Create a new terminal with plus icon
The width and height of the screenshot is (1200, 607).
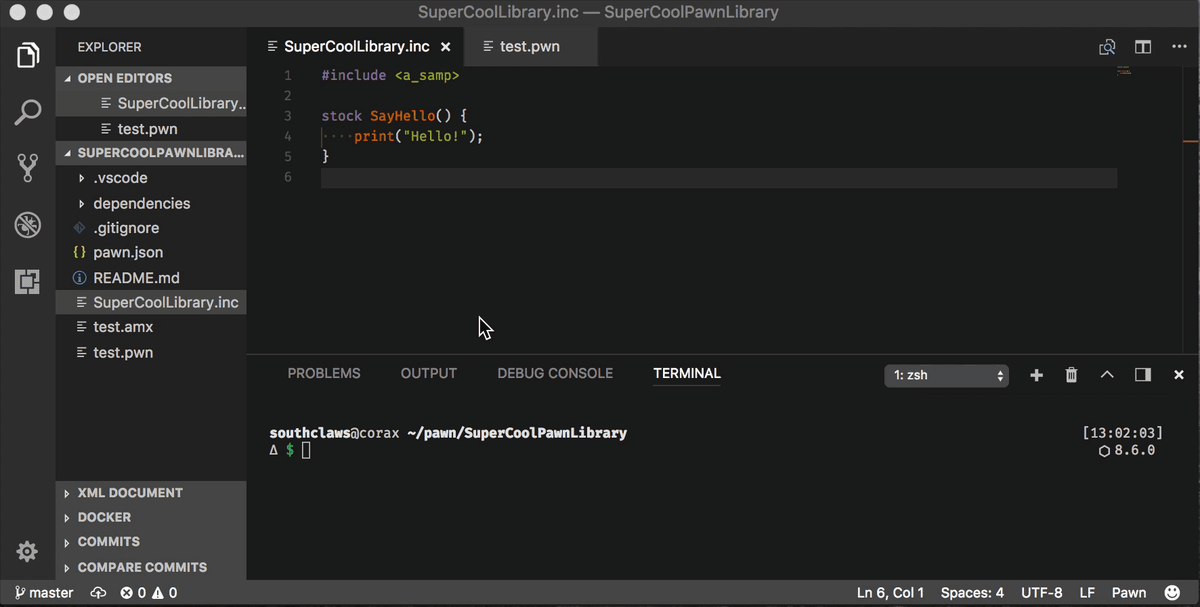pyautogui.click(x=1036, y=375)
